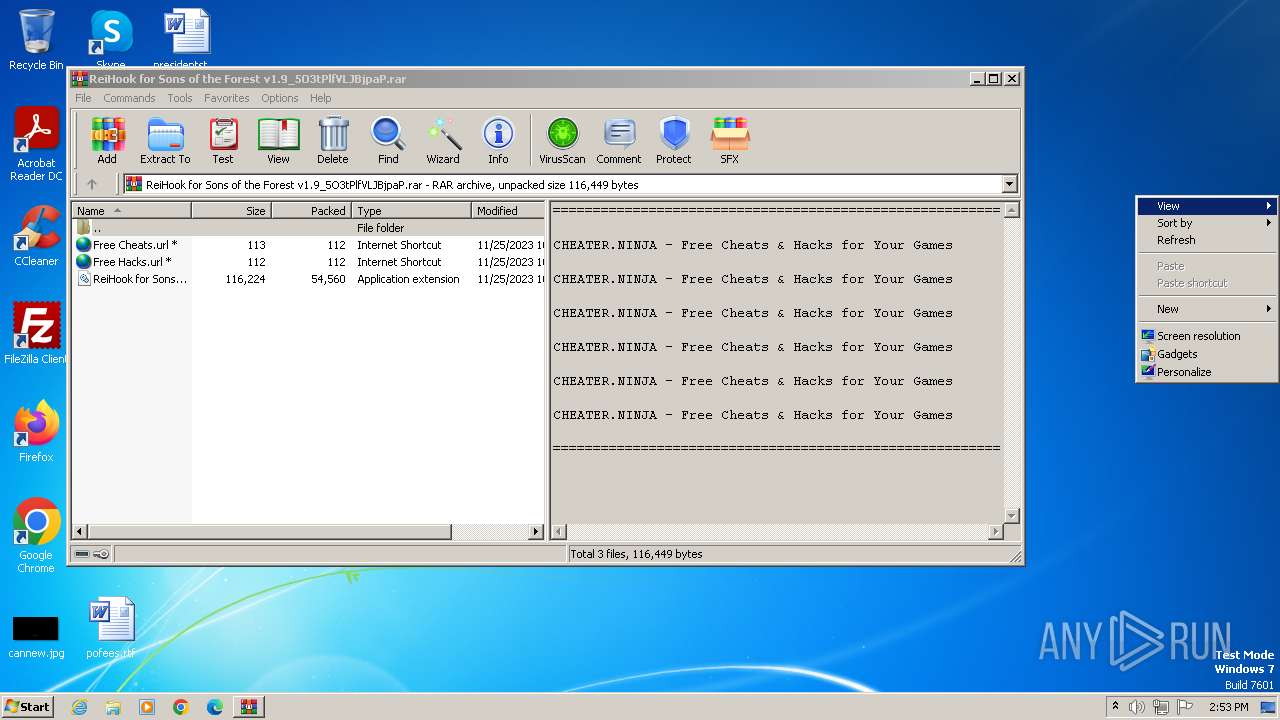The width and height of the screenshot is (1280, 720).
Task: Open the View file tool
Action: click(278, 140)
